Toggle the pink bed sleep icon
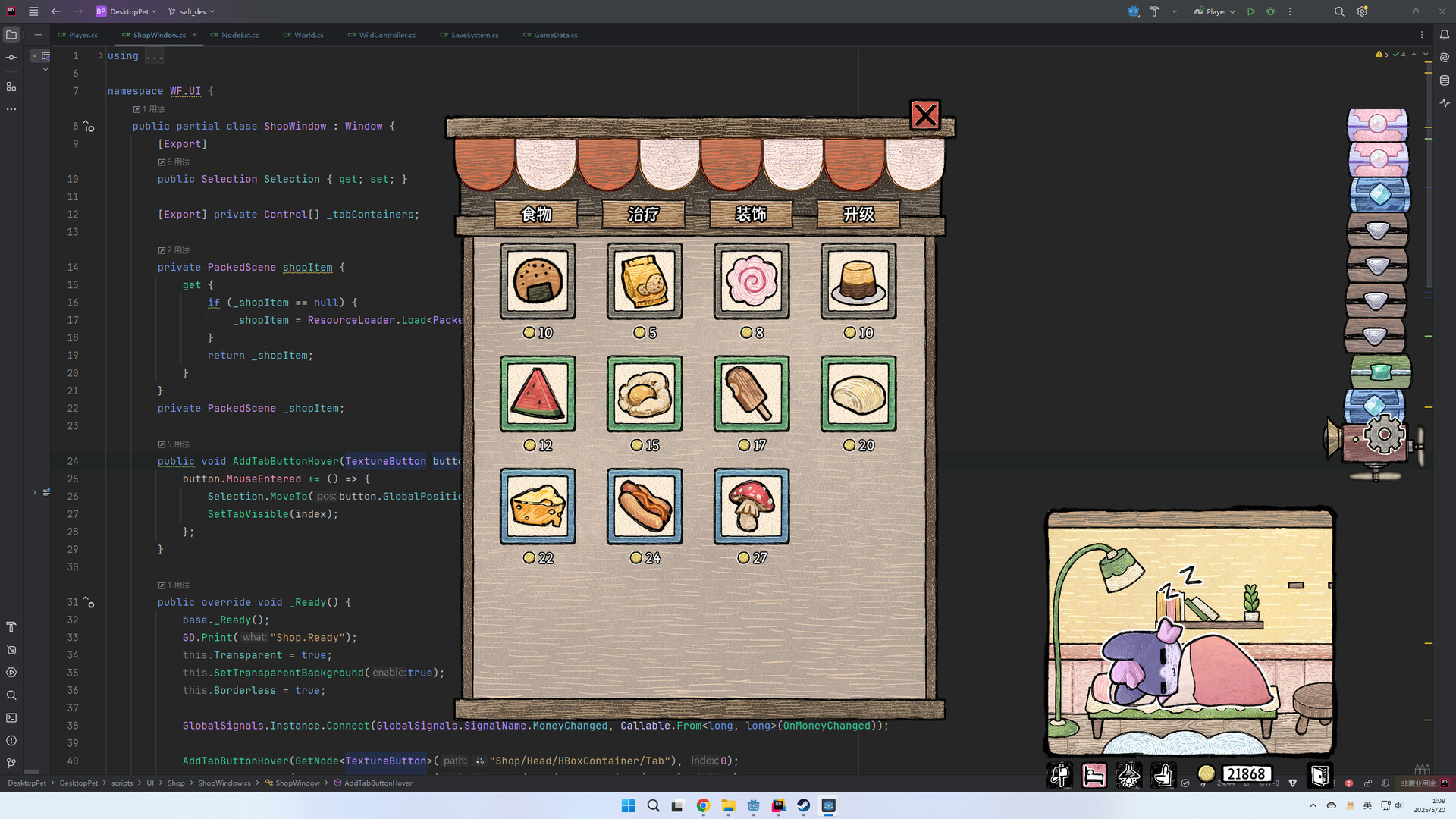1456x819 pixels. point(1094,775)
